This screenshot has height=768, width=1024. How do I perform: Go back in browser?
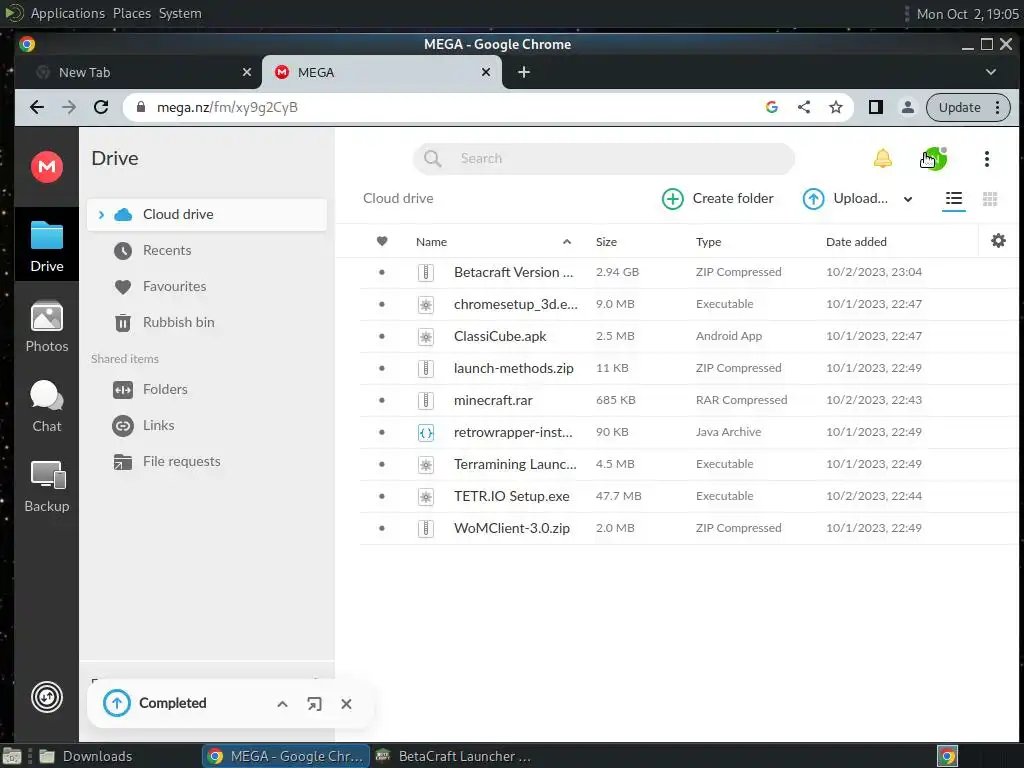pos(37,107)
